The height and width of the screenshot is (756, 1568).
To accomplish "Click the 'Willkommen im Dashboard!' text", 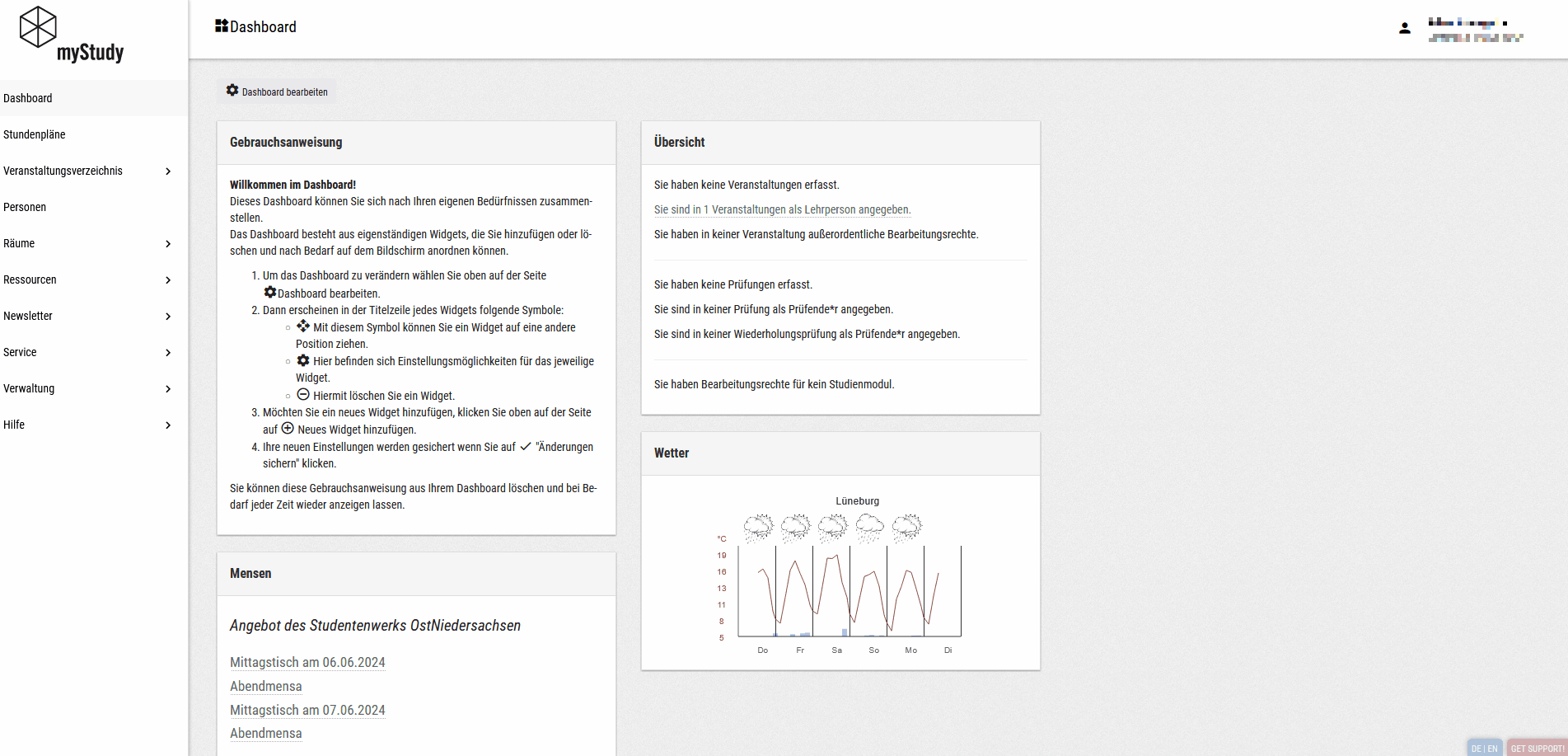I will coord(293,185).
